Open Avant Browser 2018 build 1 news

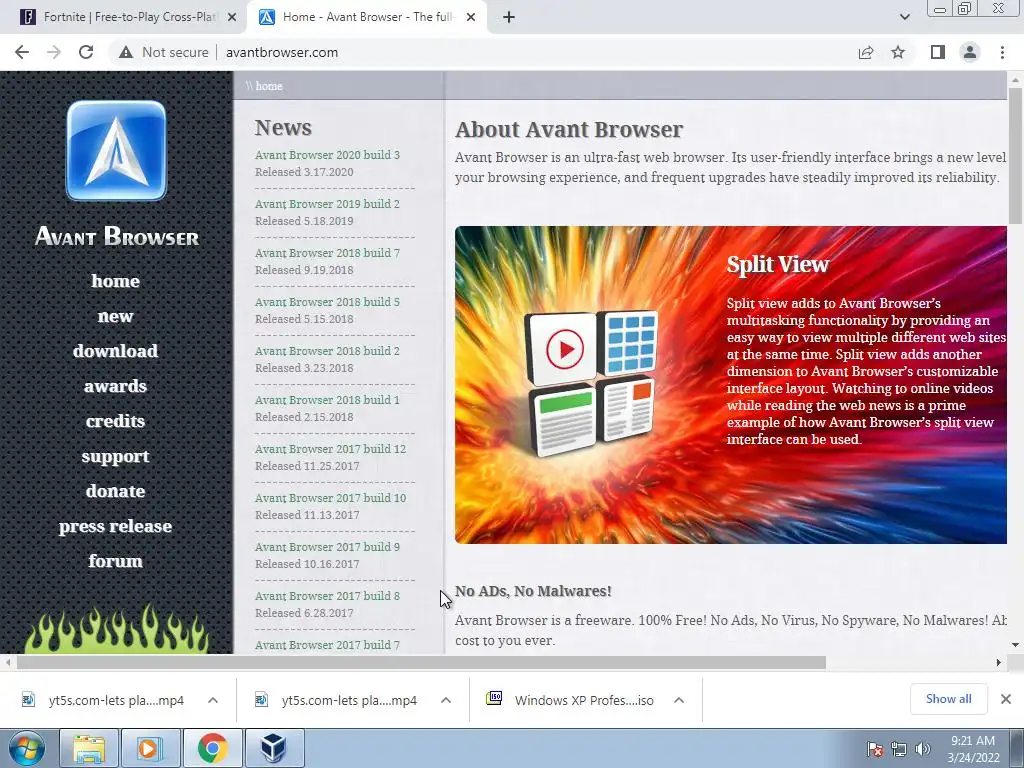click(x=327, y=400)
